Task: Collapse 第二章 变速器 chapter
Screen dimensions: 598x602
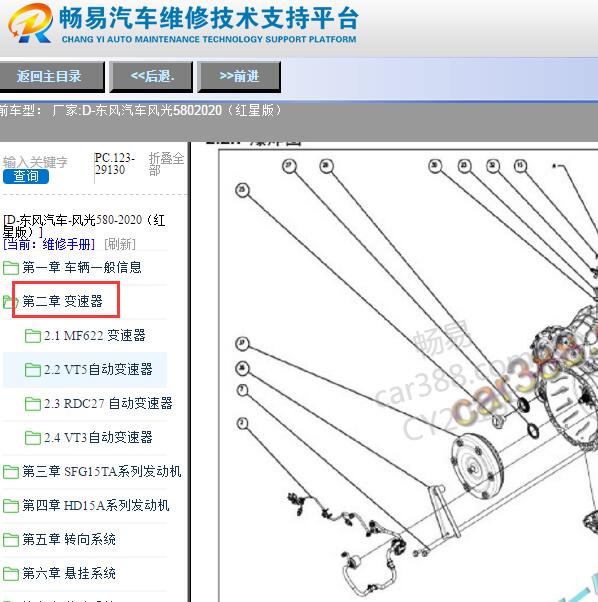Action: [63, 301]
